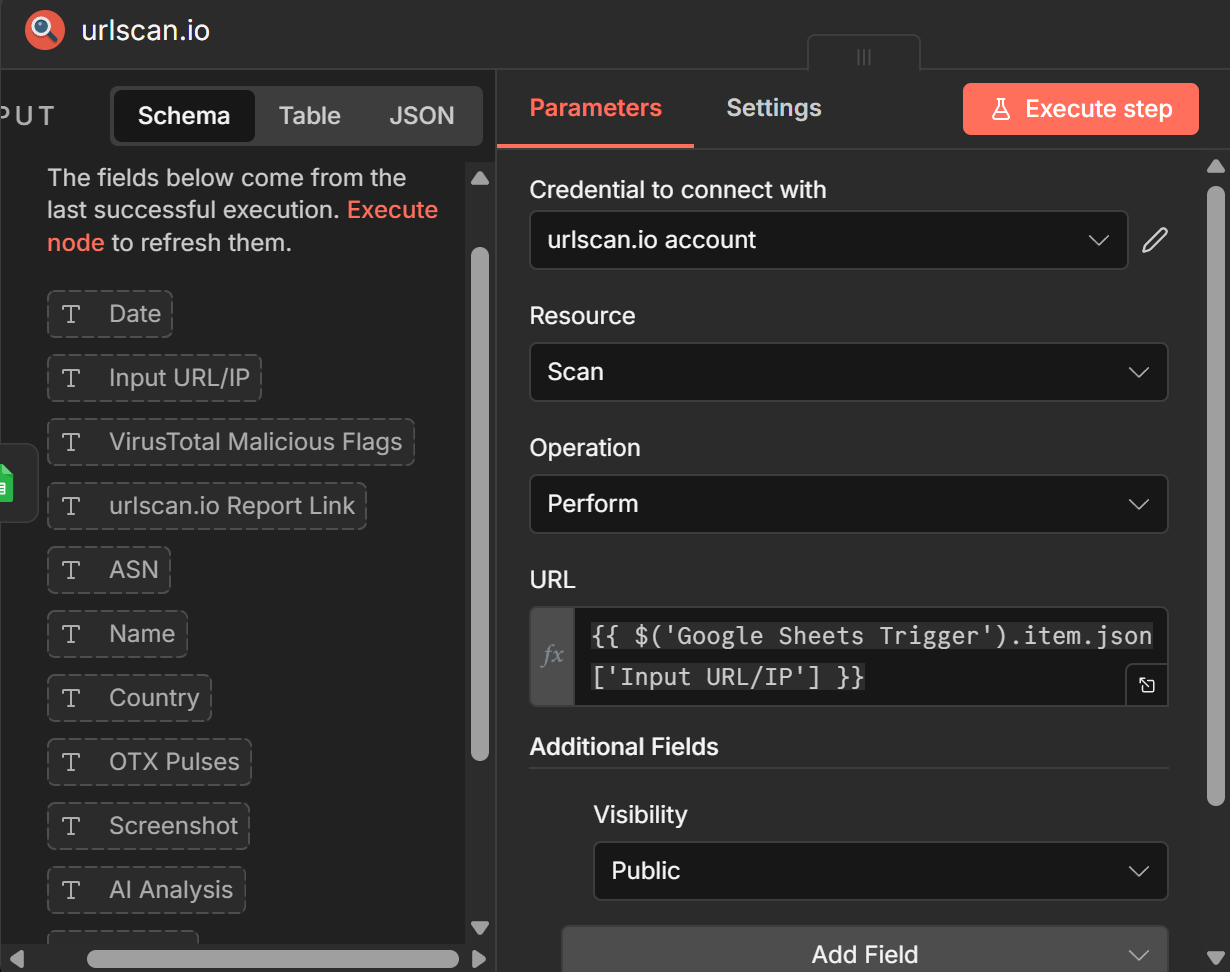This screenshot has height=972, width=1230.
Task: Select the Date schema field
Action: coord(110,314)
